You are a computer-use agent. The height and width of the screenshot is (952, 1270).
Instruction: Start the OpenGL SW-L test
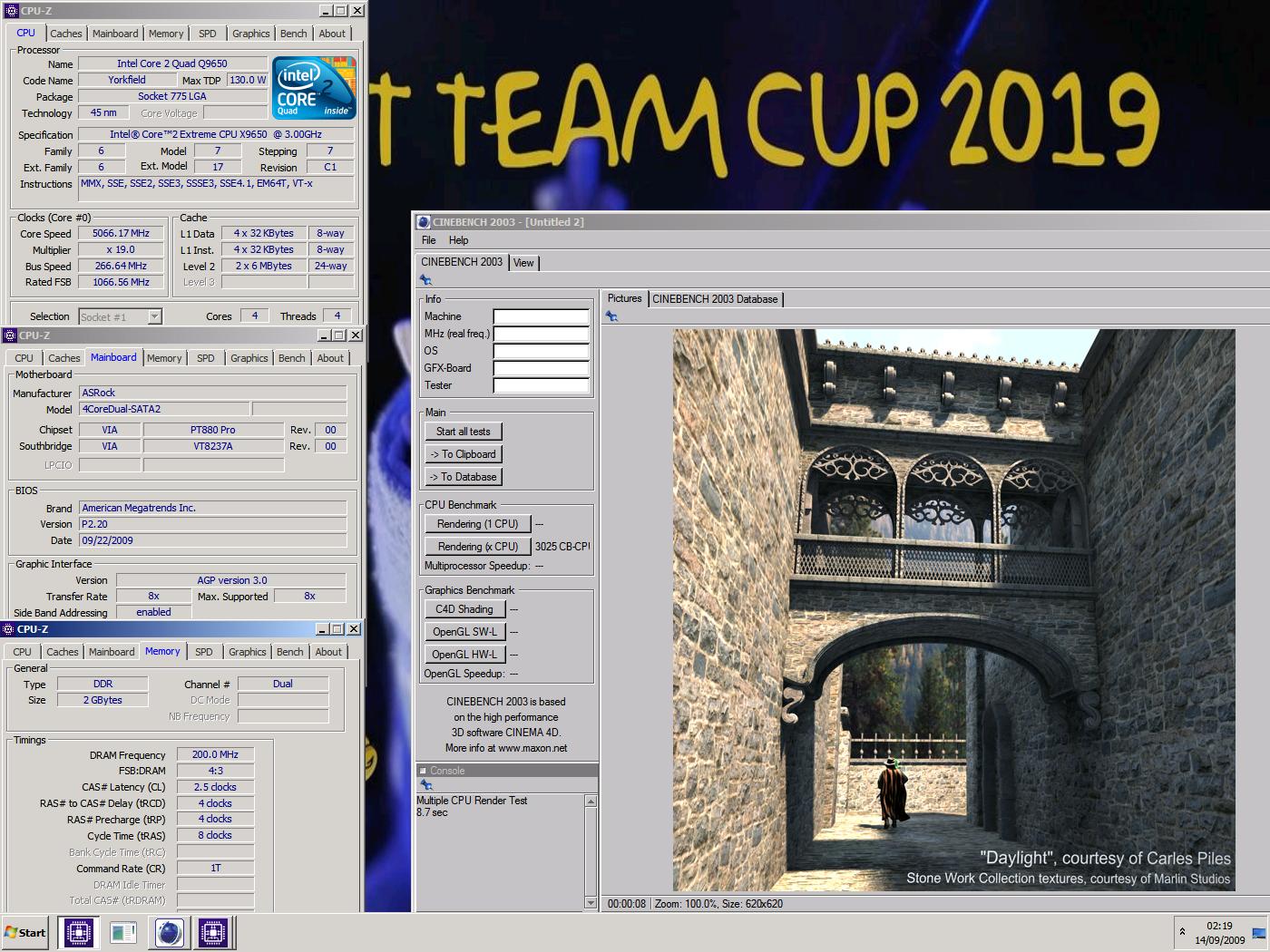point(464,632)
